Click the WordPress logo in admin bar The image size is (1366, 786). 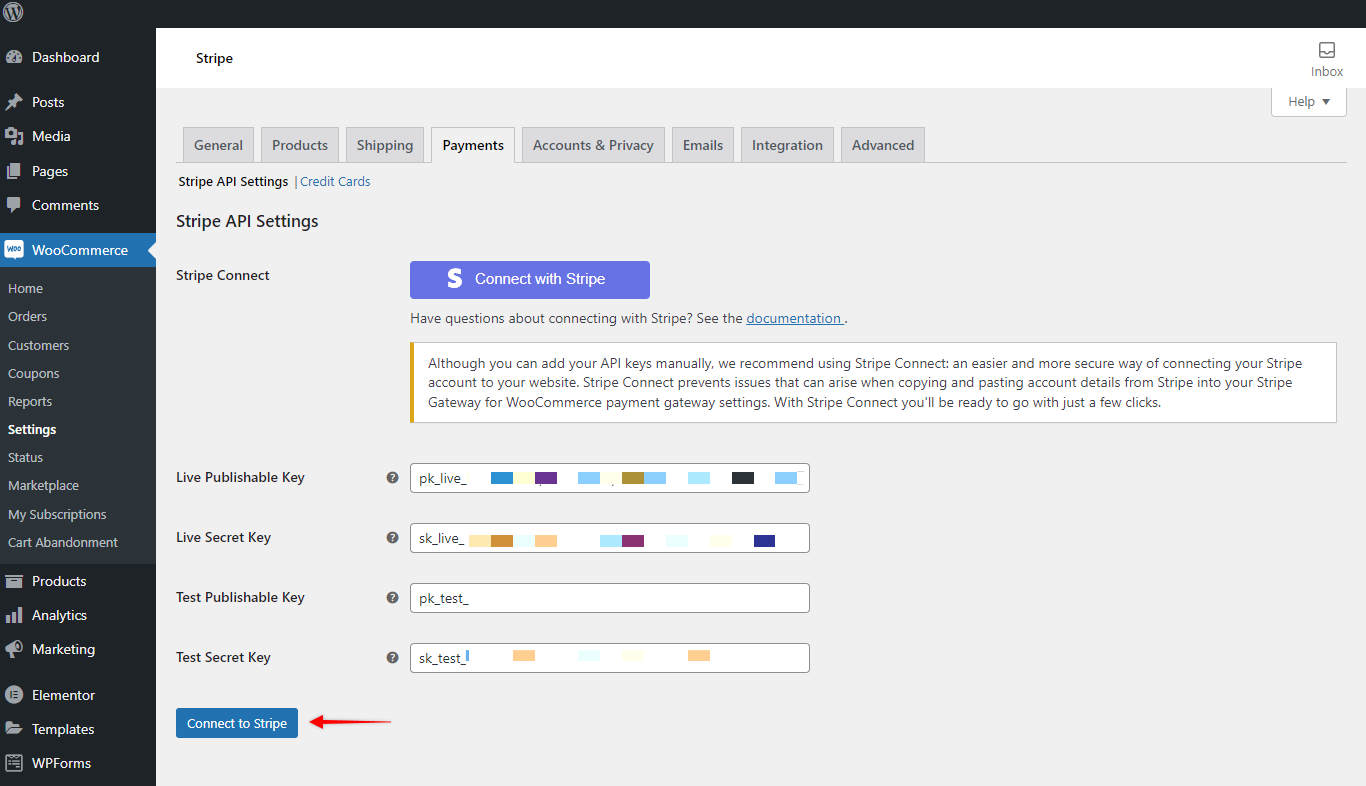coord(14,13)
